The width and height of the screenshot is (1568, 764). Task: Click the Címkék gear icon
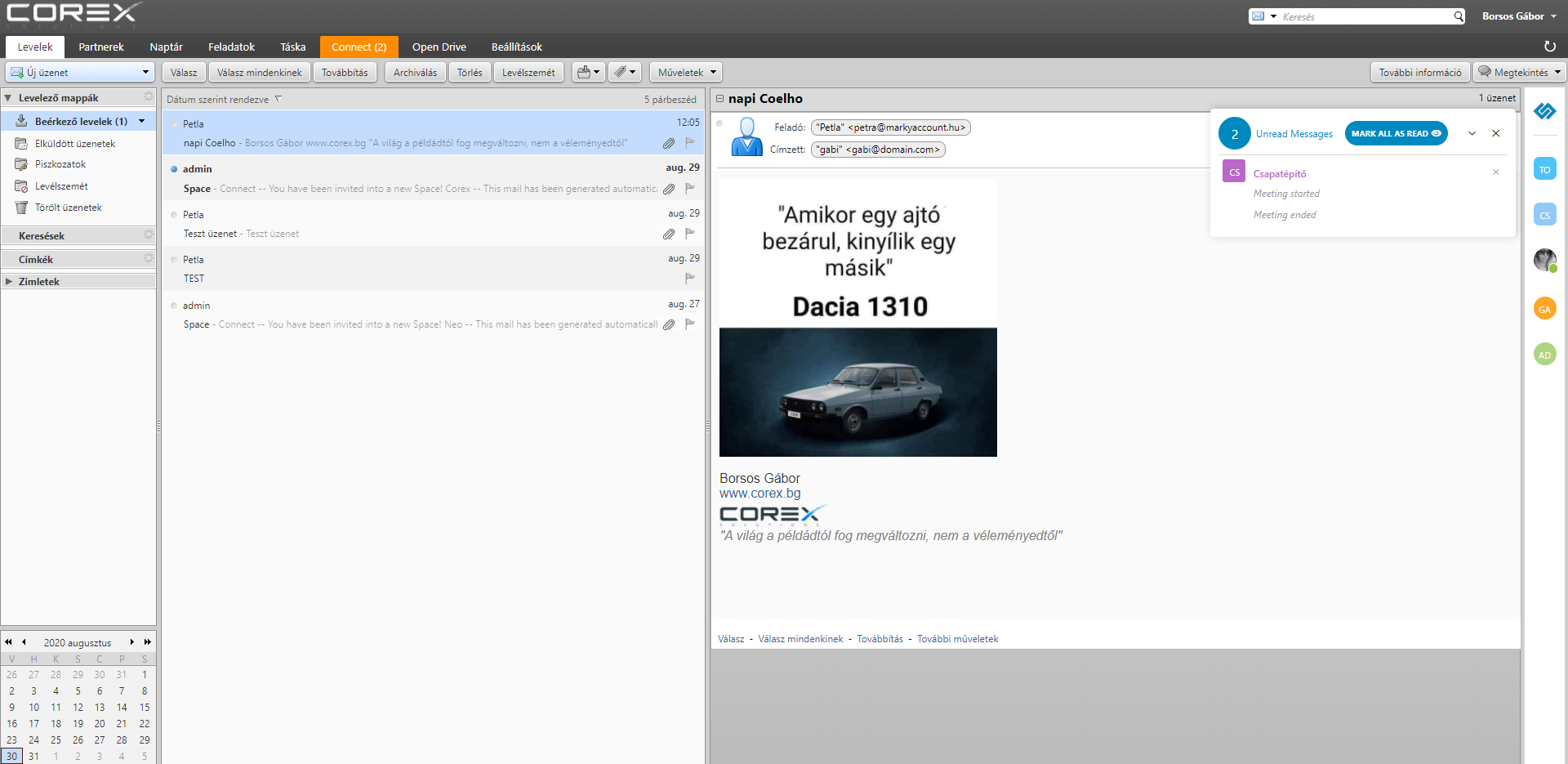tap(149, 258)
